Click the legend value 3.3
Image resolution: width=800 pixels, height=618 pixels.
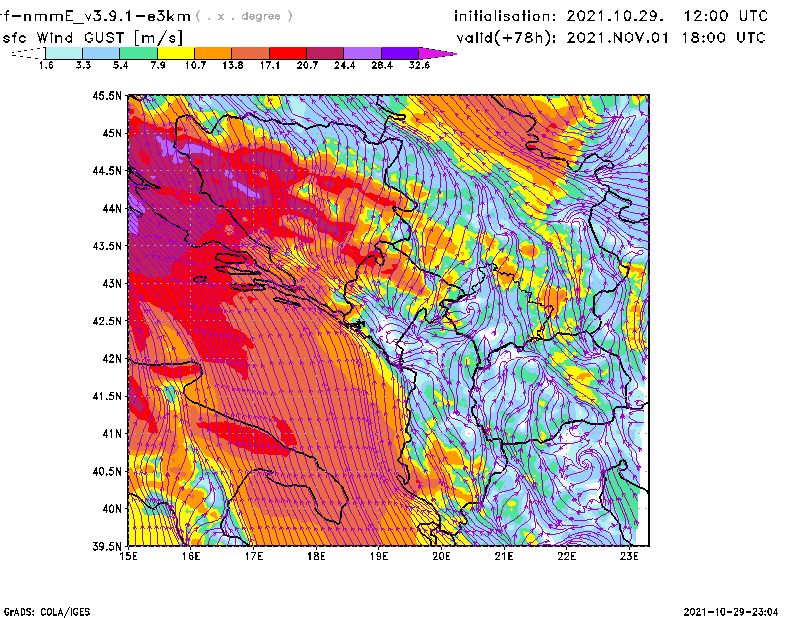[83, 65]
